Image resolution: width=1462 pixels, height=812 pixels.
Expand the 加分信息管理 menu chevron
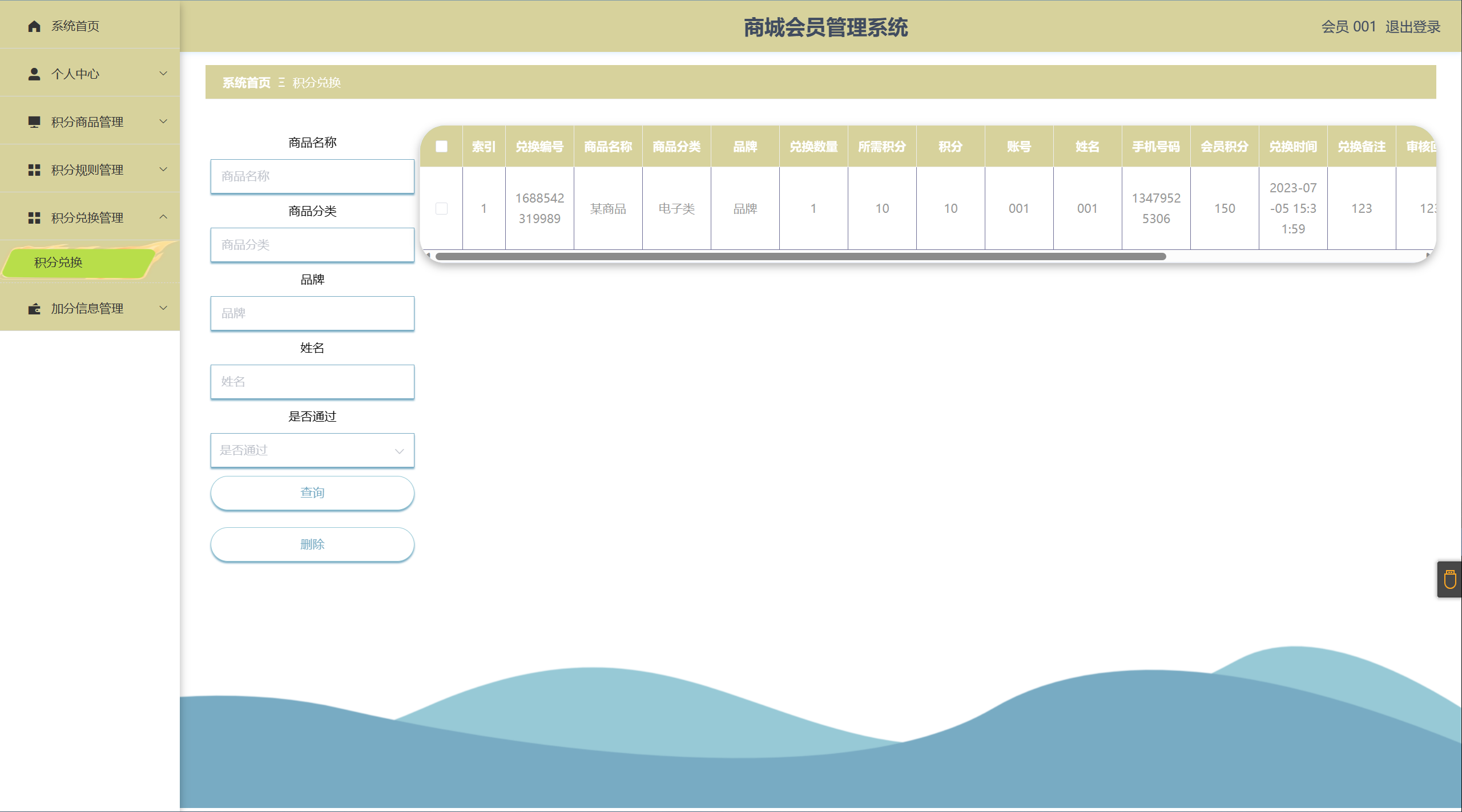point(163,308)
